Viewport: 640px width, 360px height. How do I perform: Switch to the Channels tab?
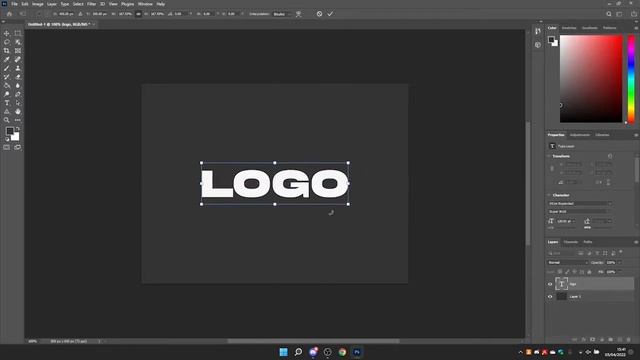click(571, 242)
